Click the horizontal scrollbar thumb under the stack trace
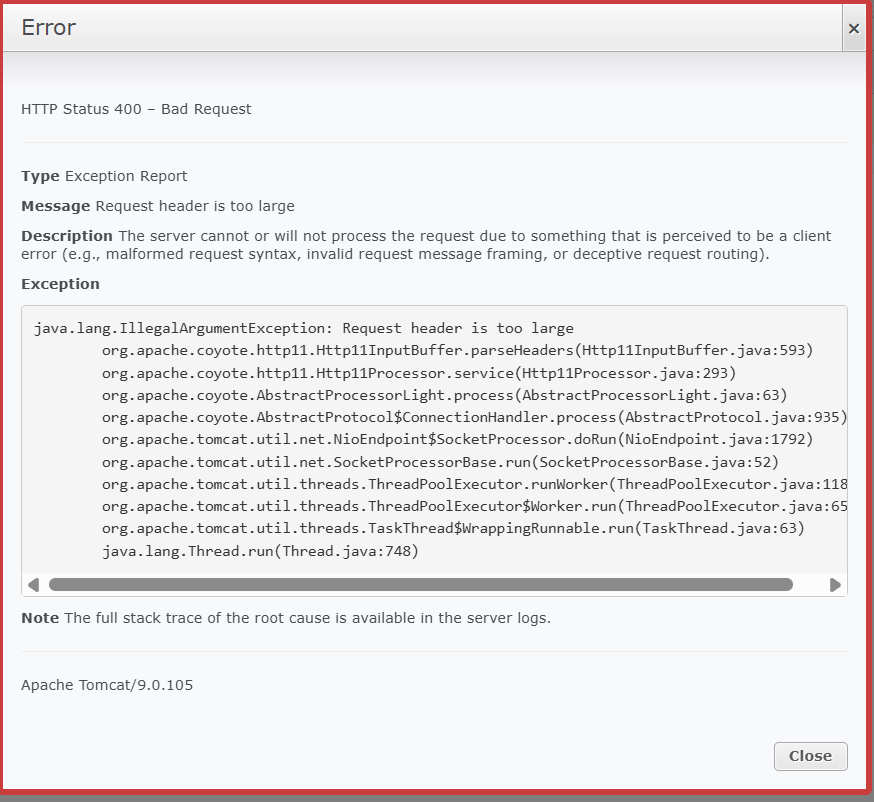Image resolution: width=874 pixels, height=802 pixels. click(x=420, y=585)
